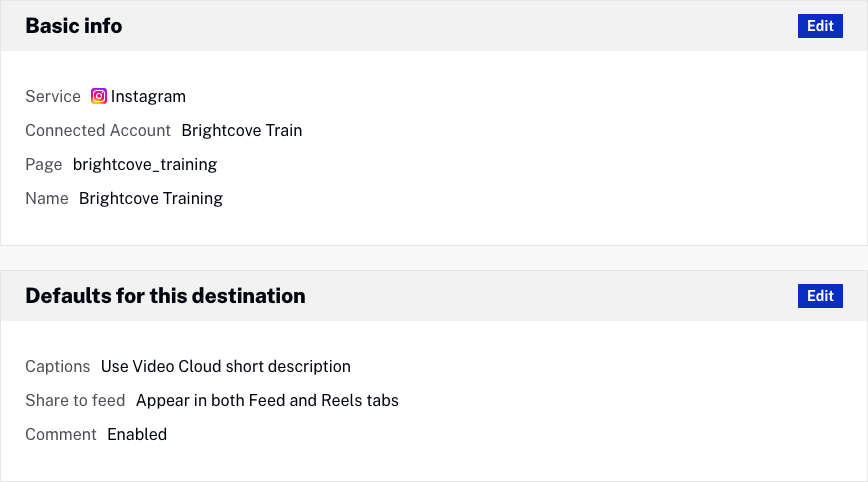The image size is (868, 482).
Task: Click the Page field label
Action: point(44,165)
